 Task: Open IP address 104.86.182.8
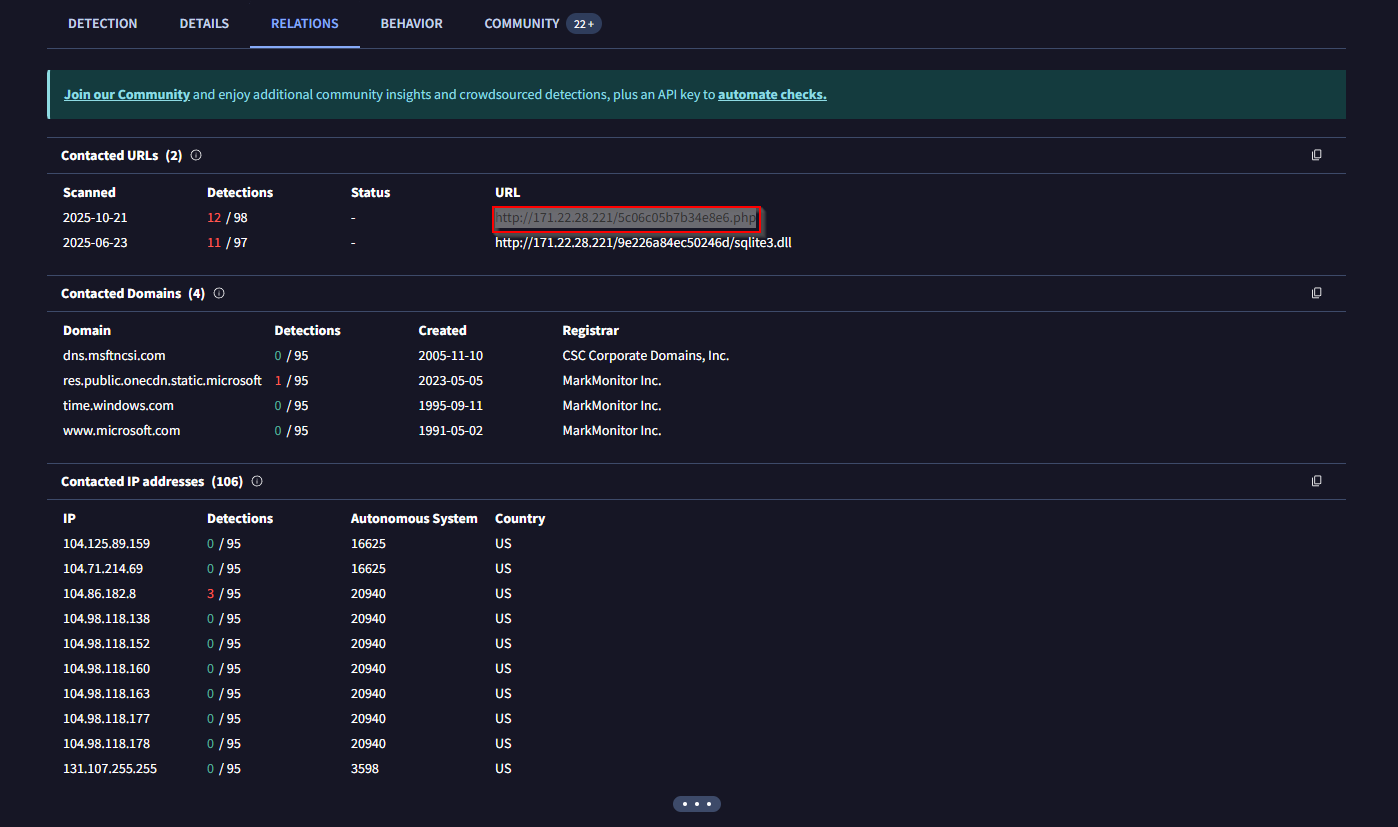coord(99,594)
